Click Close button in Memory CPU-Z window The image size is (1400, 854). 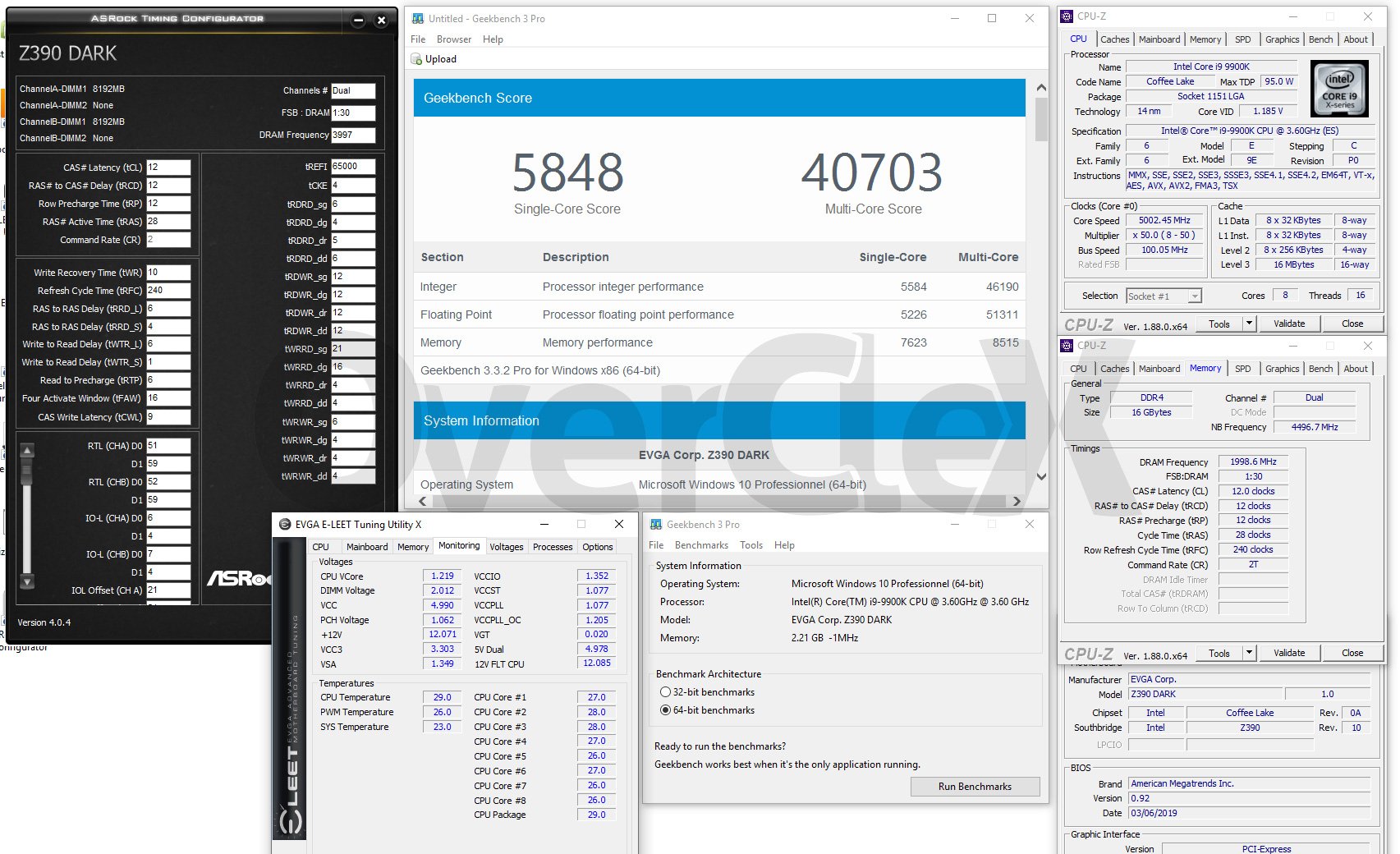point(1352,653)
